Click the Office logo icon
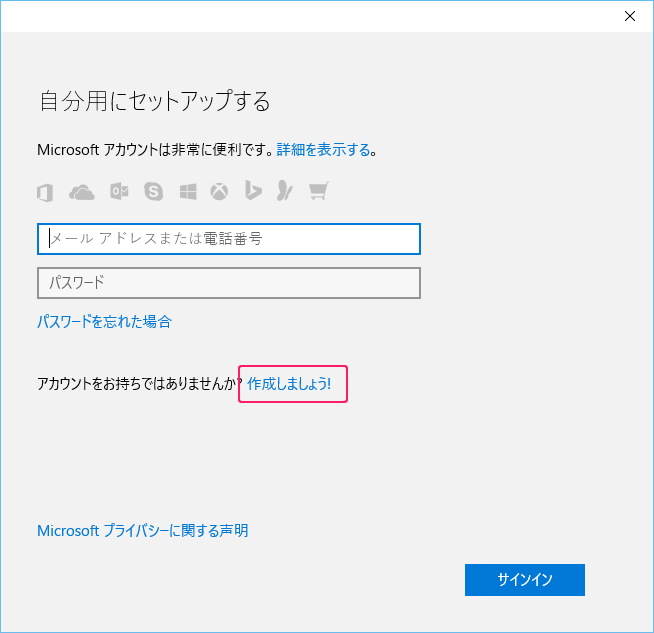654x633 pixels. pyautogui.click(x=45, y=193)
